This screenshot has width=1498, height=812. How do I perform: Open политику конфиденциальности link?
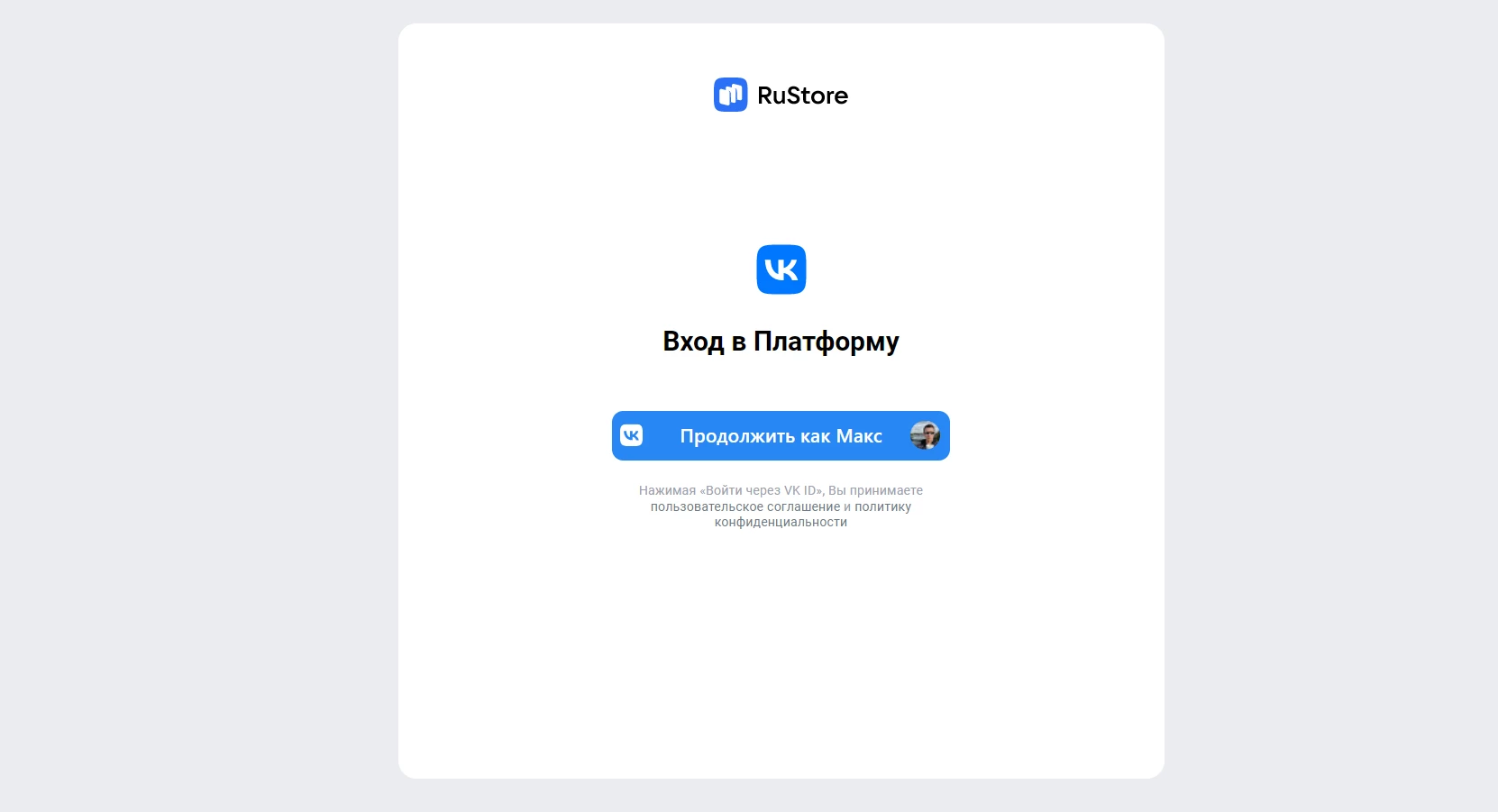[813, 515]
